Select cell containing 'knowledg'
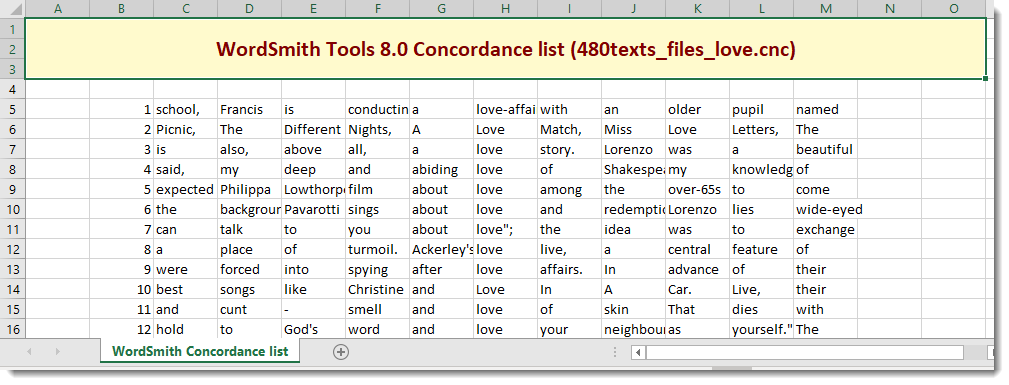 pos(762,169)
